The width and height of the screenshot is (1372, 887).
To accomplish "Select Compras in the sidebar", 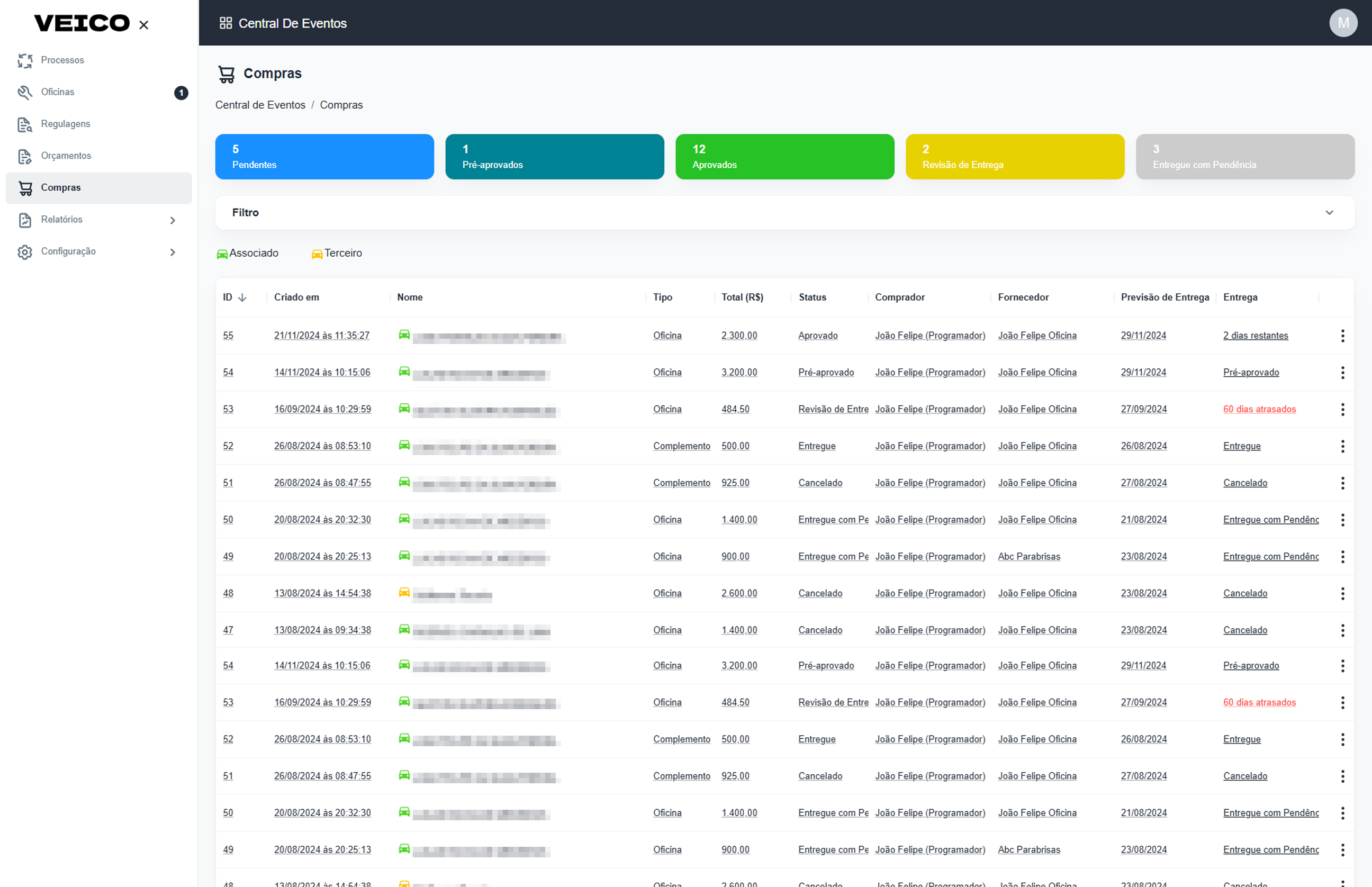I will click(98, 188).
